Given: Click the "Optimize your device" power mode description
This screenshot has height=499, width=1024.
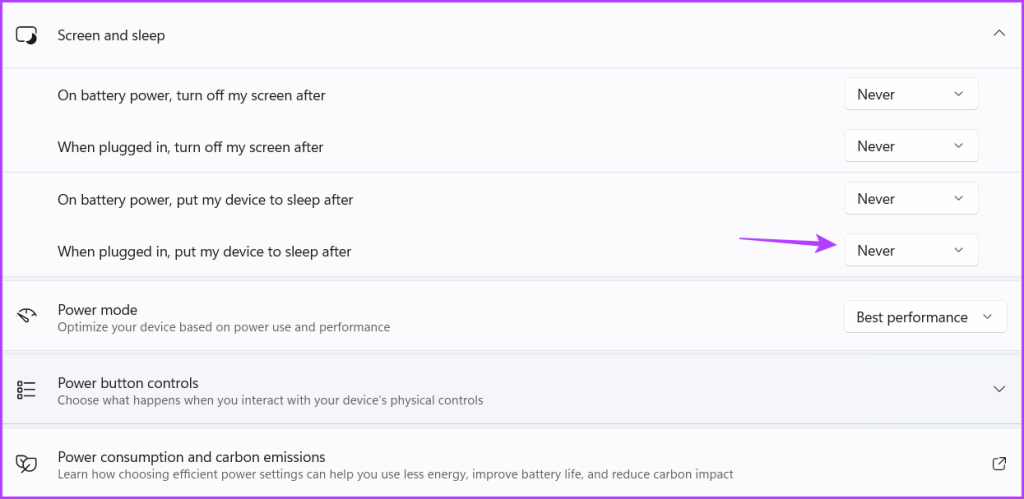Looking at the screenshot, I should click(224, 327).
